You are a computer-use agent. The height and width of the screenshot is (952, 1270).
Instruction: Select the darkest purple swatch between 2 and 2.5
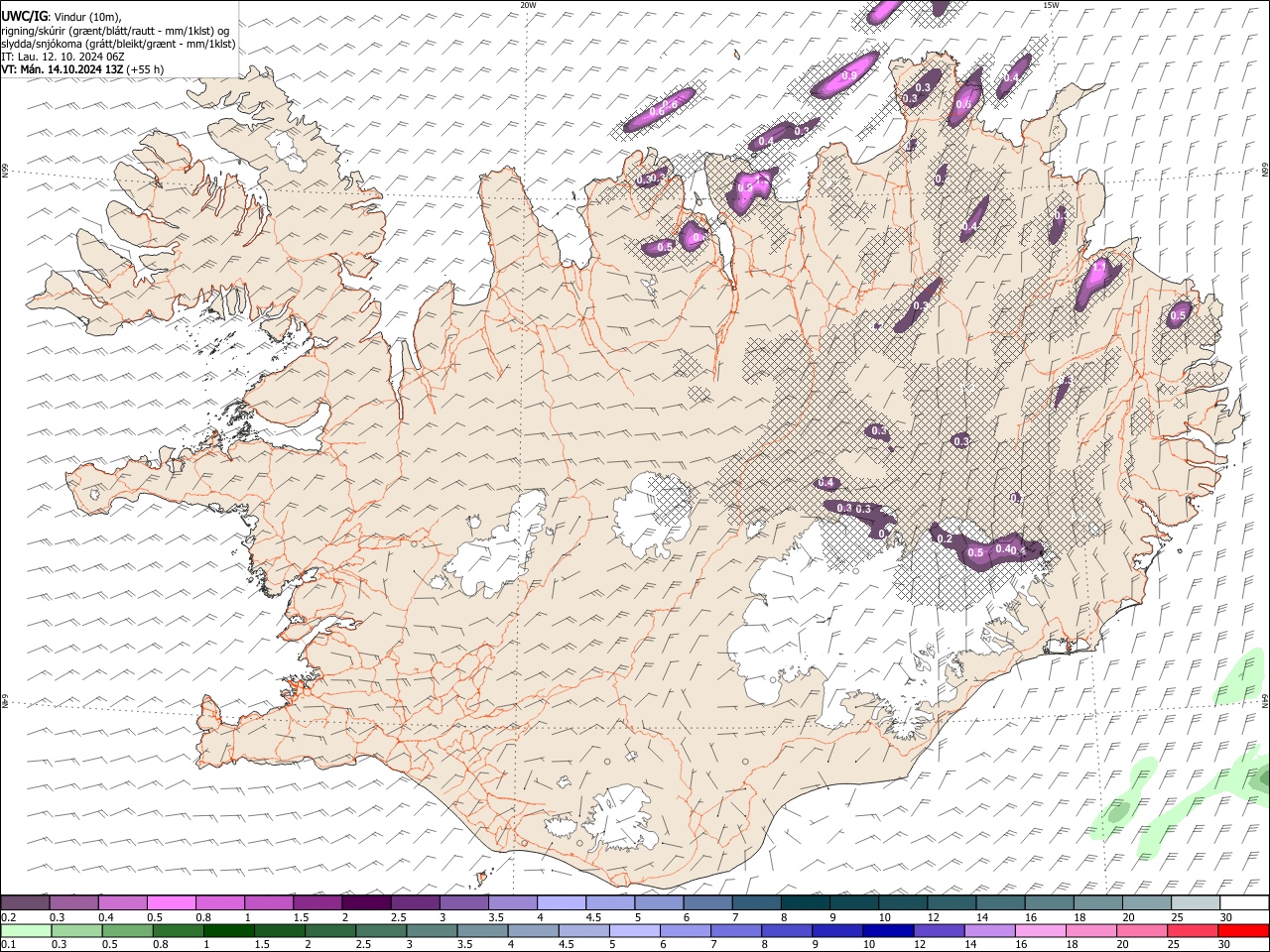click(x=366, y=902)
